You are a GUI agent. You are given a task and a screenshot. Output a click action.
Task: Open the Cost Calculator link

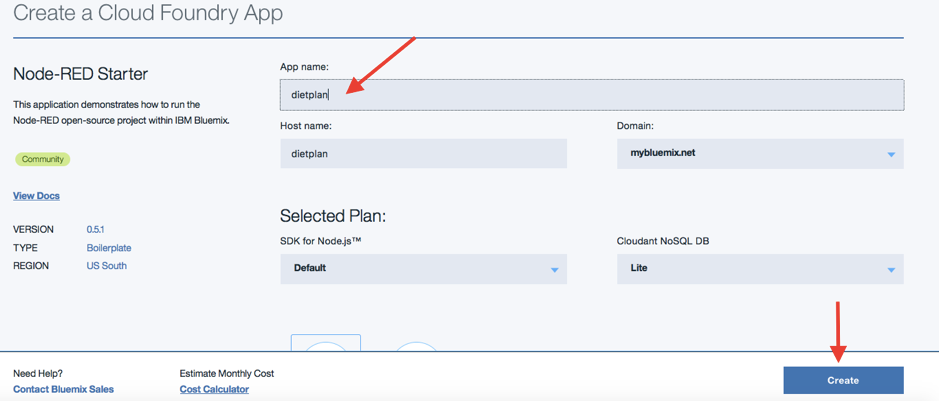[214, 389]
